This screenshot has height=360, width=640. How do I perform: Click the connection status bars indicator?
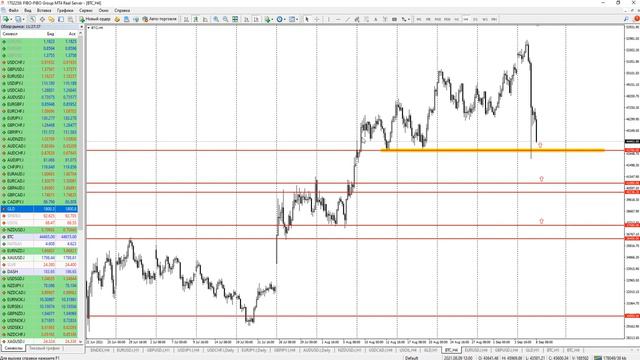tap(598, 358)
